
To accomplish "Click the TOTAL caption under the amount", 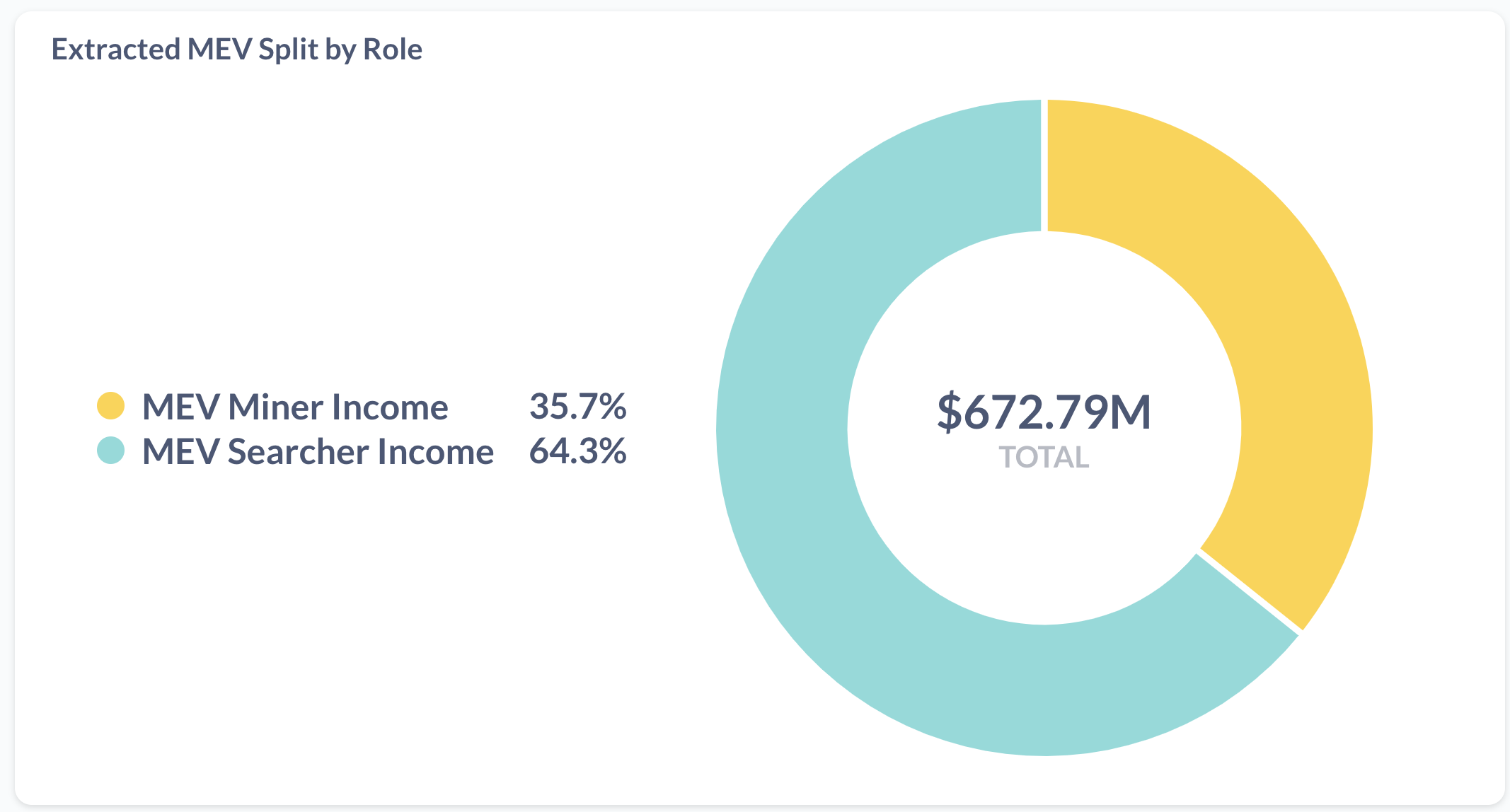I will (1044, 458).
